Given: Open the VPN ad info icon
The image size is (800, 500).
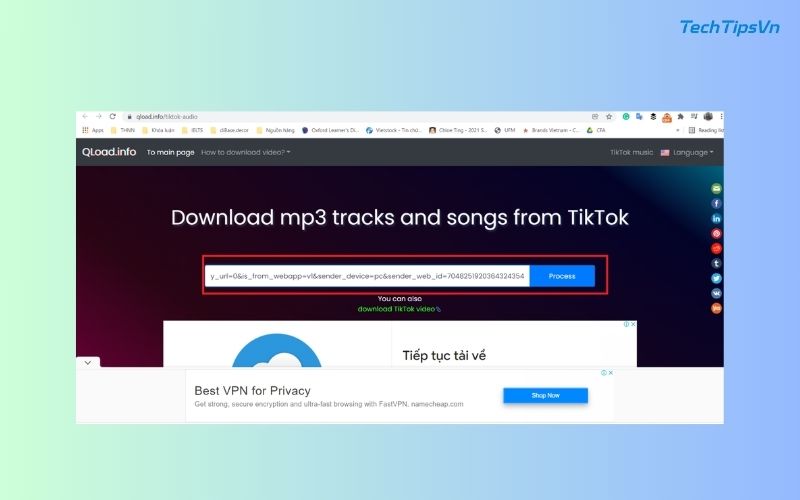Looking at the screenshot, I should pos(604,373).
